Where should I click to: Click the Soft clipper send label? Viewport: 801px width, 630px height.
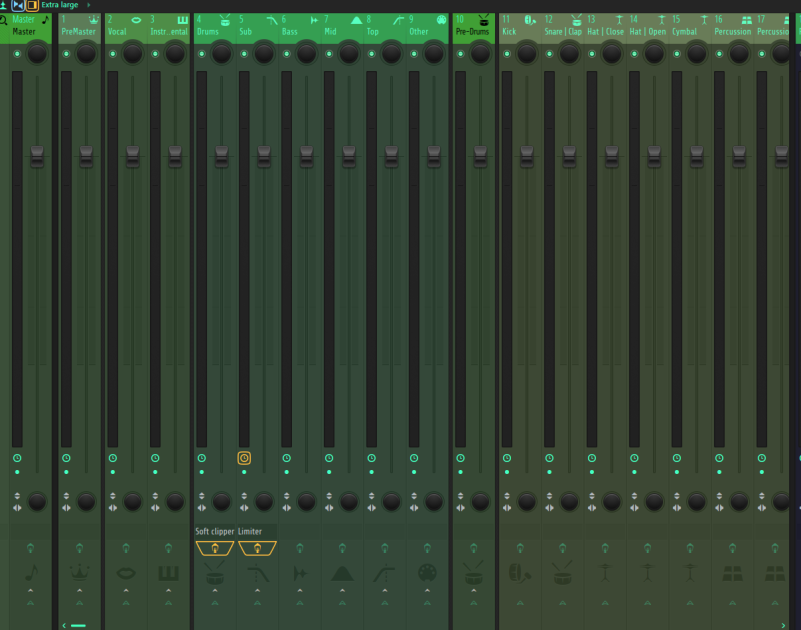coord(215,531)
